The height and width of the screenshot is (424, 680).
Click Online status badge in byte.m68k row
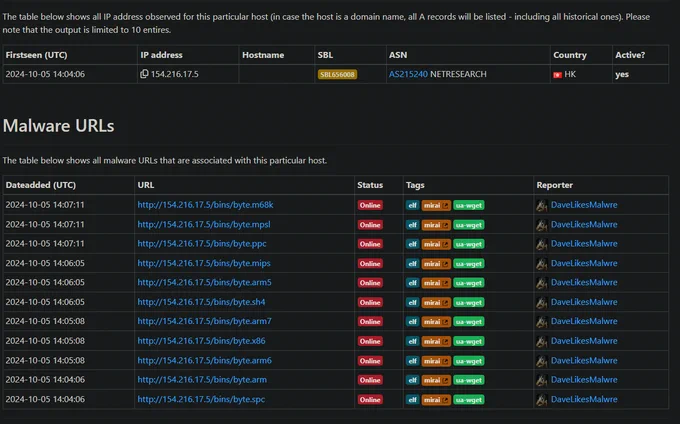click(370, 205)
